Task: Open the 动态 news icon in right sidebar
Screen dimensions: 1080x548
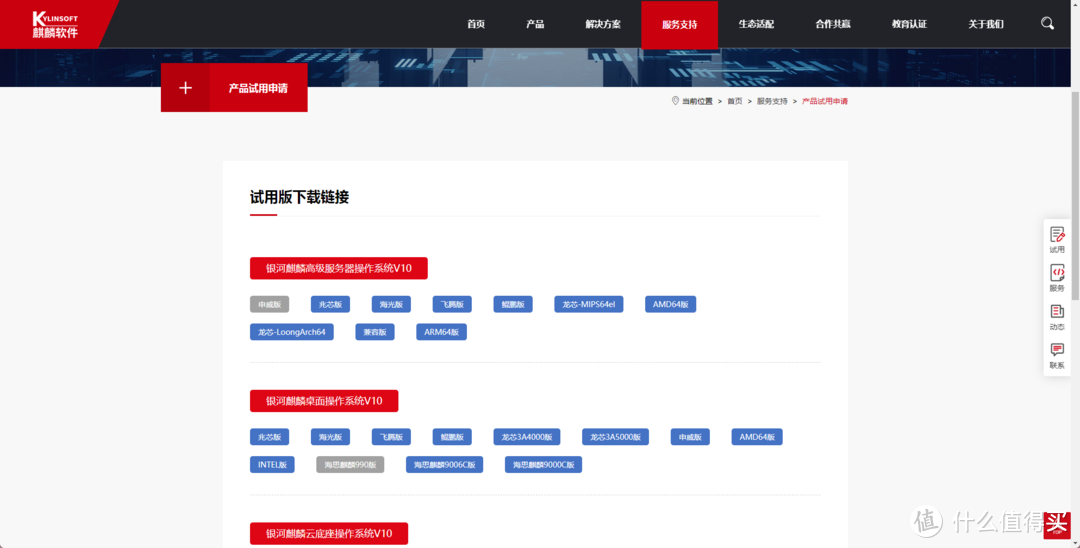Action: (1057, 316)
